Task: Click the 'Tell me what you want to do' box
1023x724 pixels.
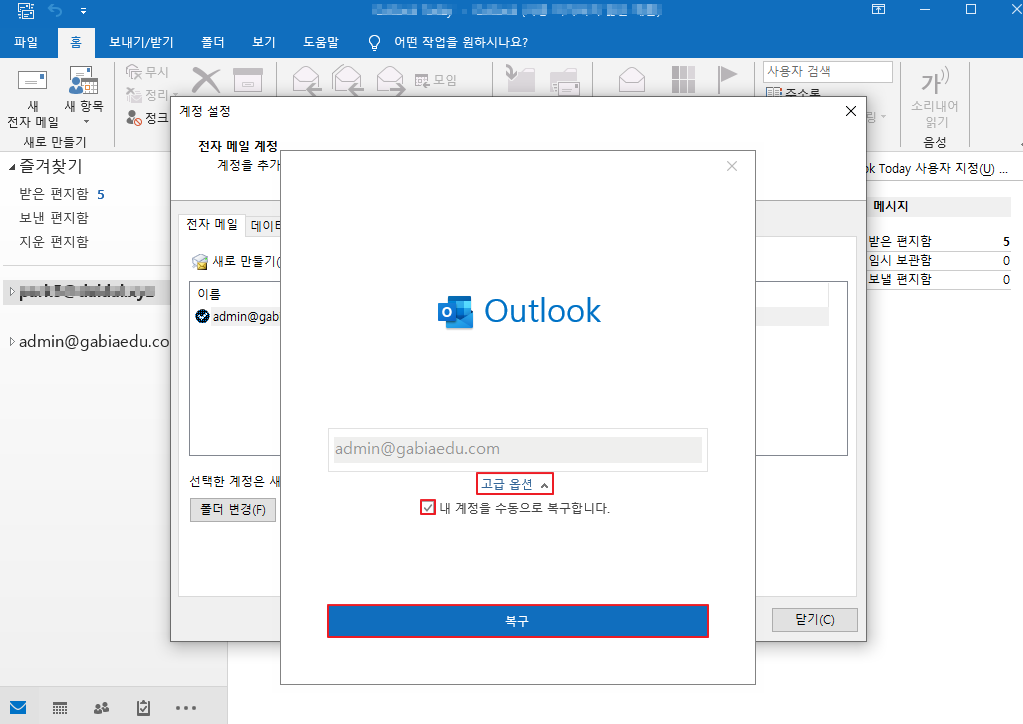Action: coord(461,42)
